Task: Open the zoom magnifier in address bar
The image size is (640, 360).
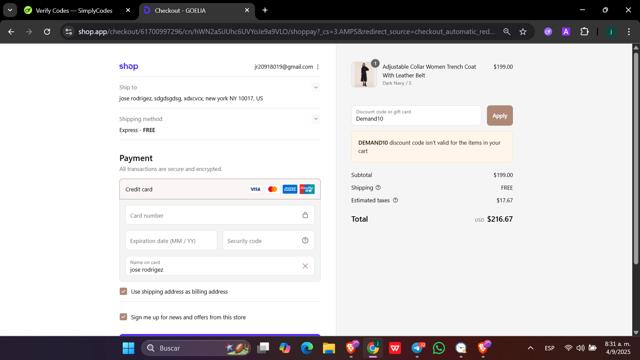Action: pos(507,31)
